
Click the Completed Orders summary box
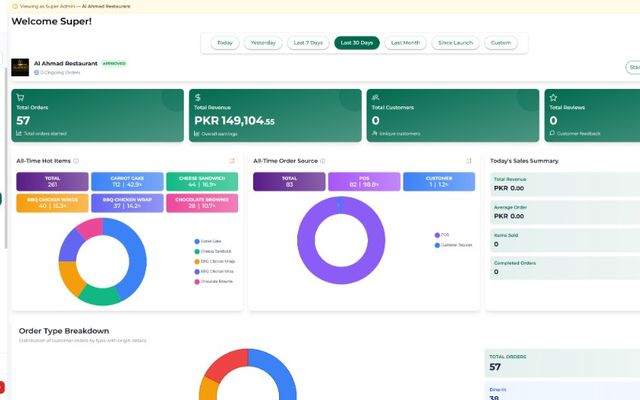coord(565,268)
